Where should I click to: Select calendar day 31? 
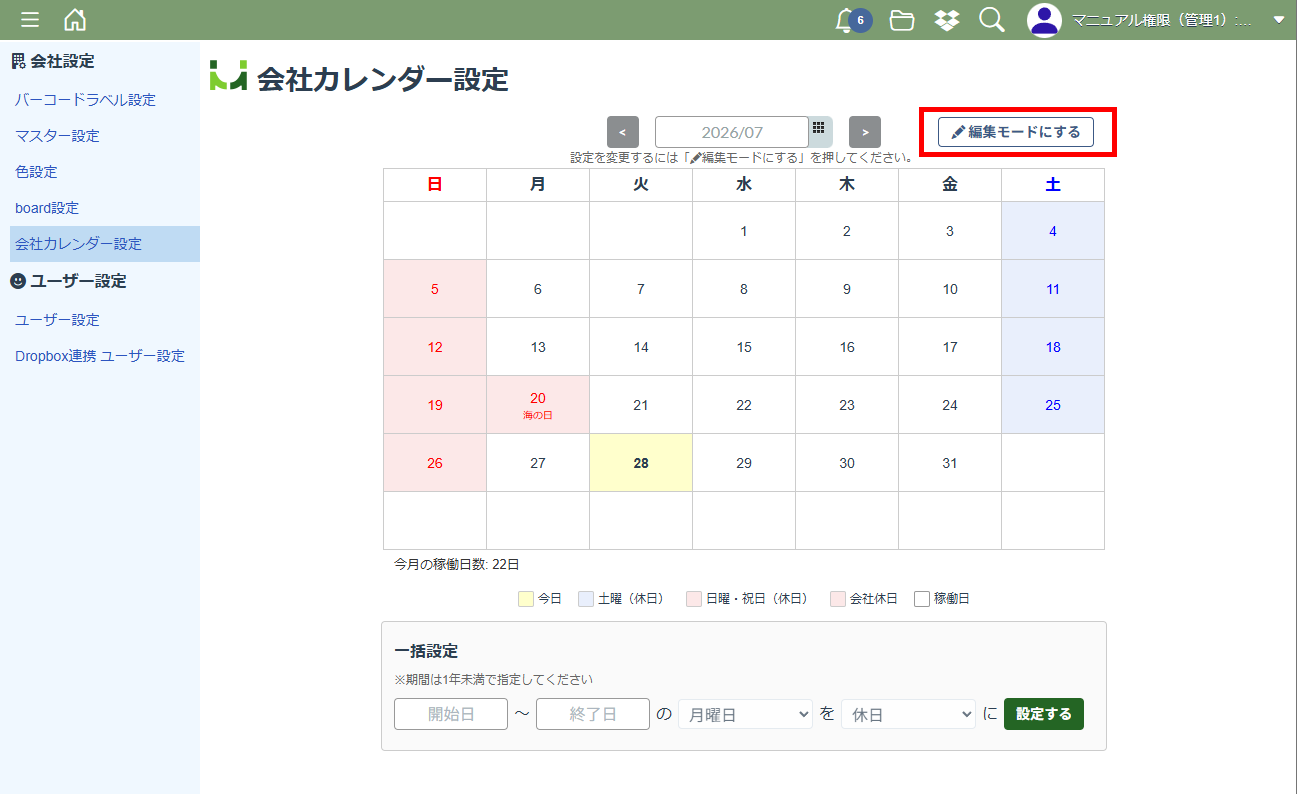pyautogui.click(x=950, y=463)
